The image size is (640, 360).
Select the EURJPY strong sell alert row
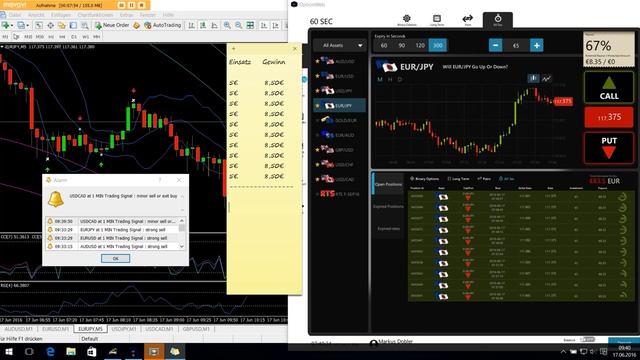113,230
